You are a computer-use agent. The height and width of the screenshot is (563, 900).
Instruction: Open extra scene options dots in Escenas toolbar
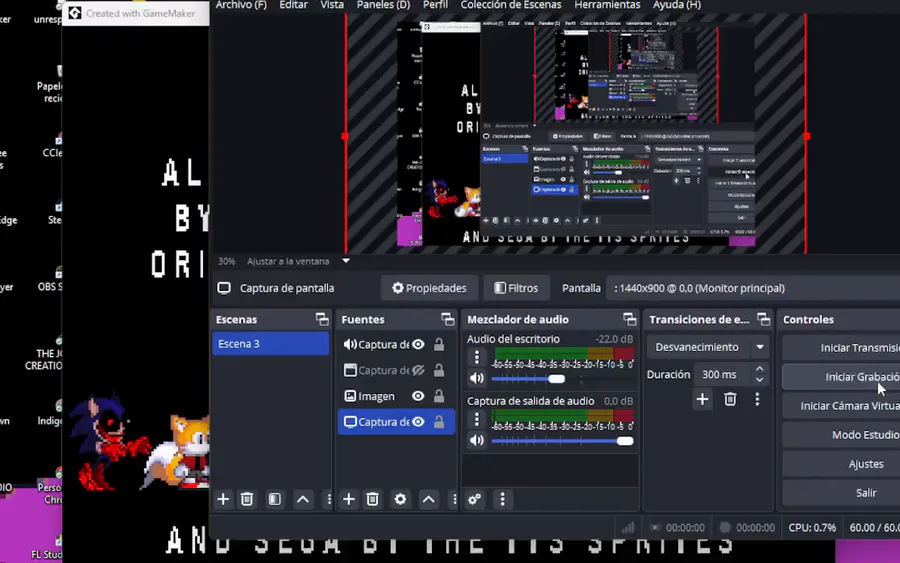click(x=328, y=499)
